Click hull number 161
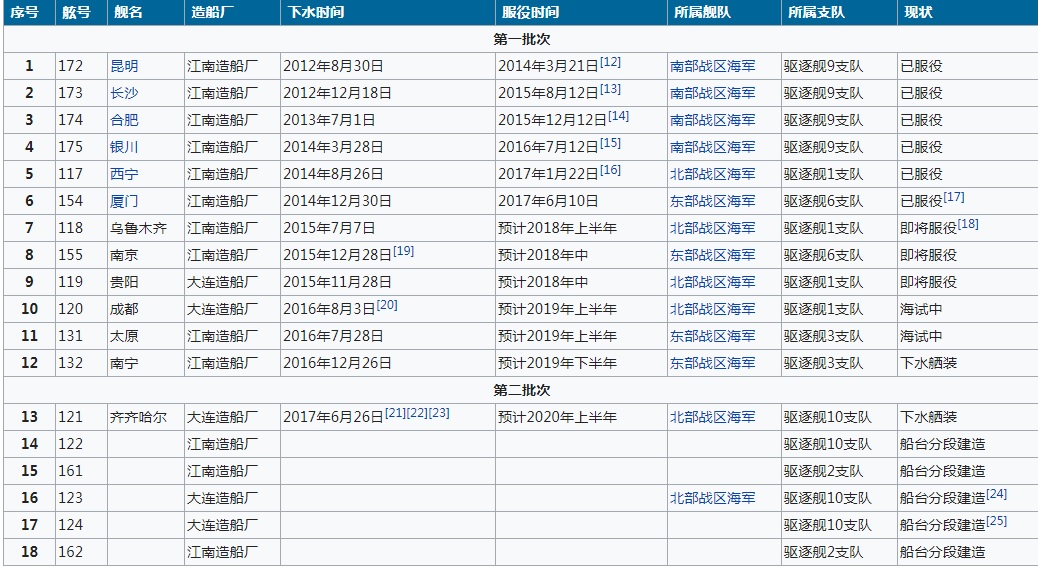 [71, 471]
